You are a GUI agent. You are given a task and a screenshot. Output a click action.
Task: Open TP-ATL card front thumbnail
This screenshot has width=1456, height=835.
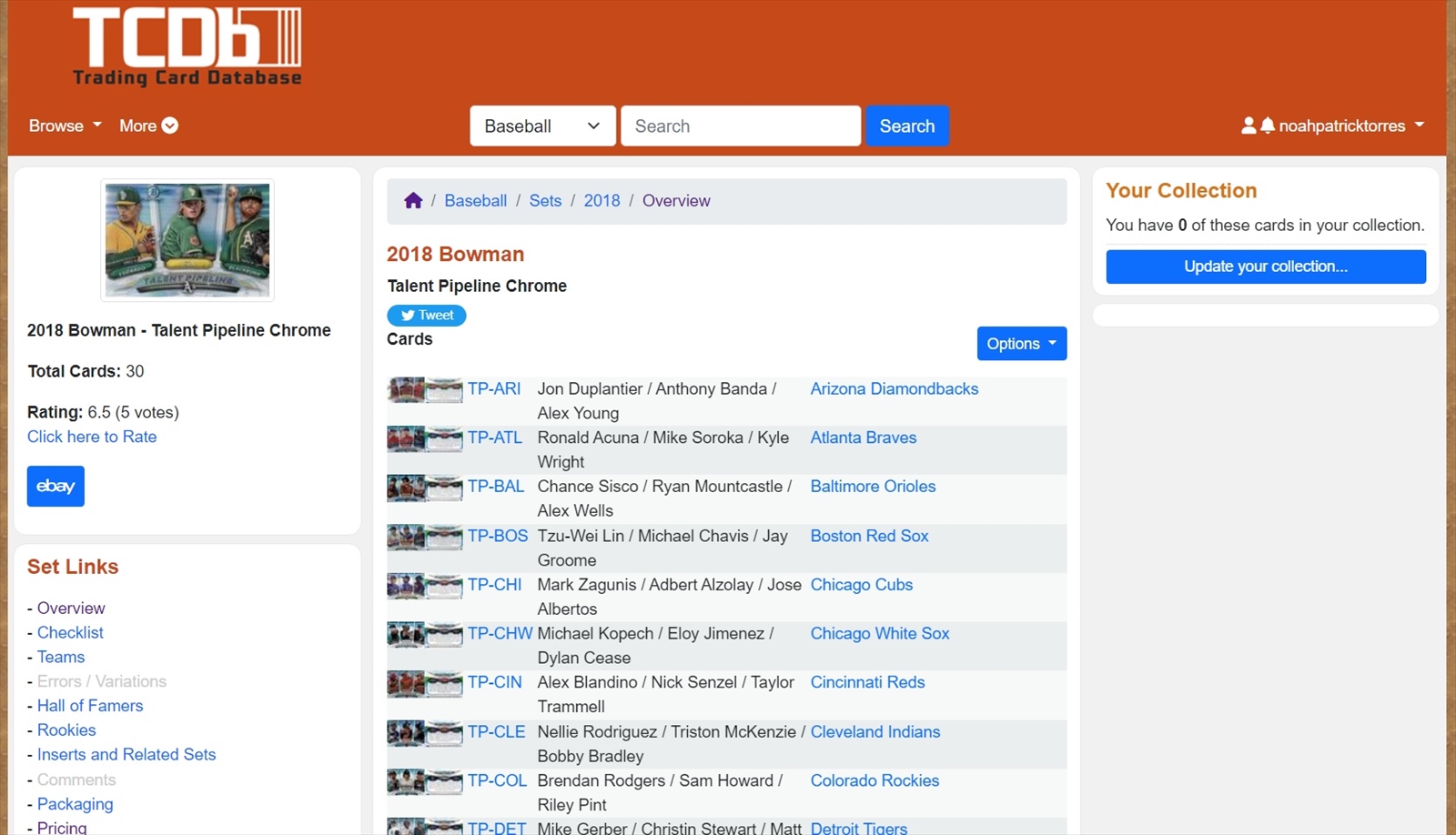tap(406, 439)
